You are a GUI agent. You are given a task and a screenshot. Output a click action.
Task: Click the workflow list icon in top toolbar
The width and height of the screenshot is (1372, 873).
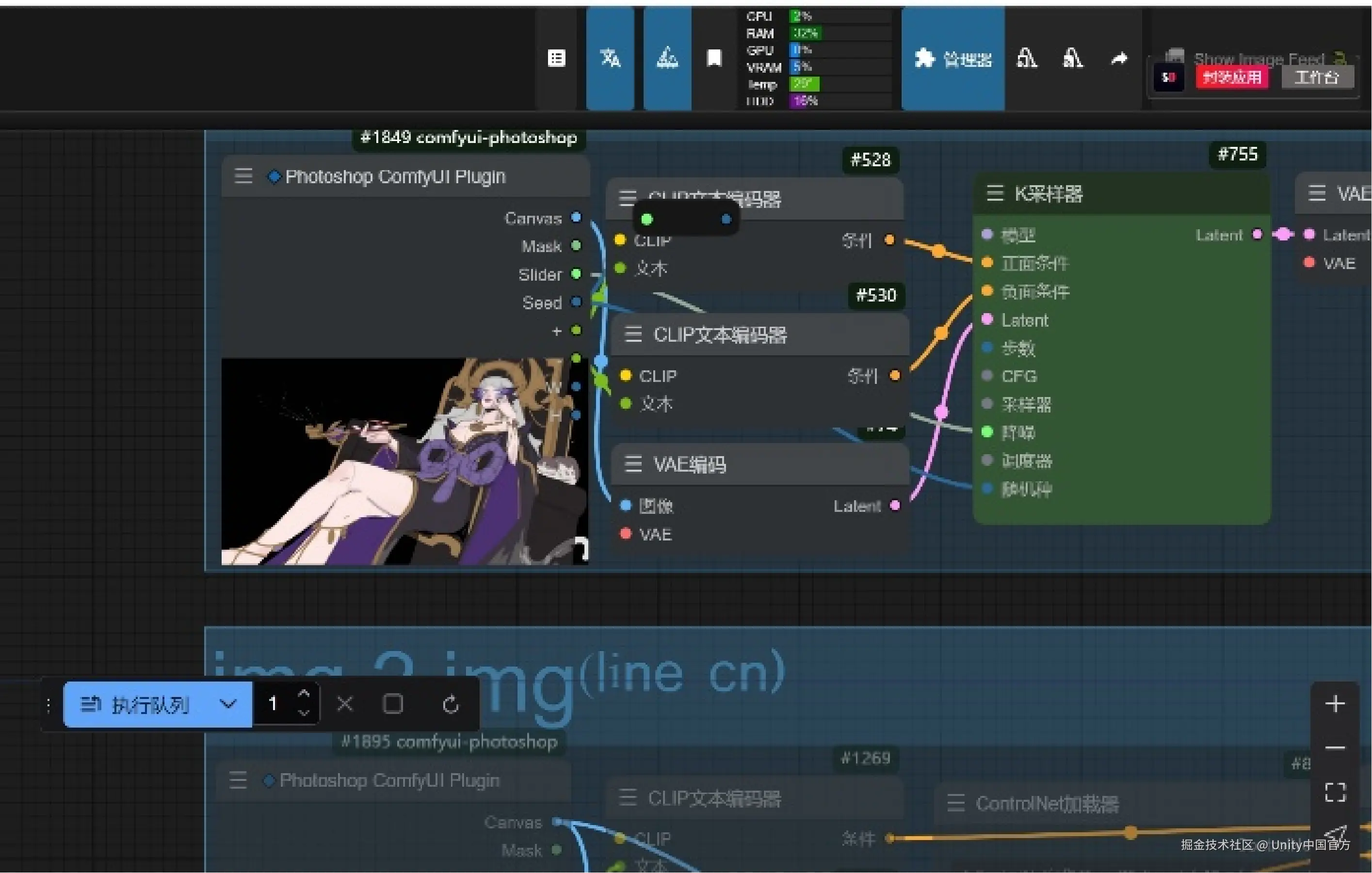(x=556, y=58)
